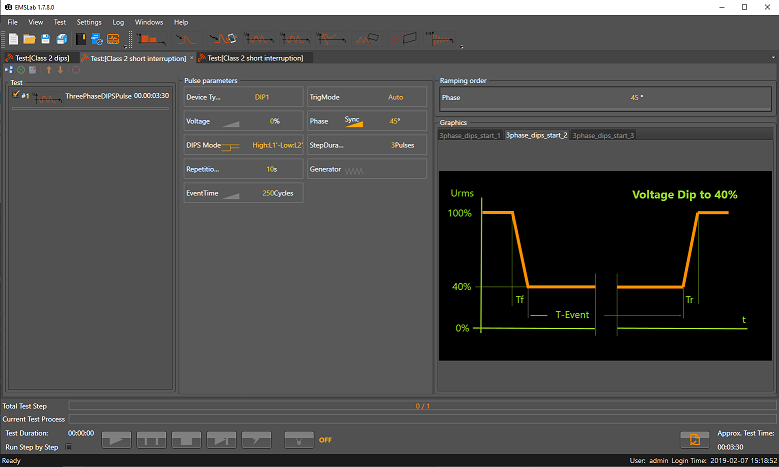This screenshot has height=467, width=779.
Task: Edit the StepDuration 3Pulses parameter
Action: 367,145
